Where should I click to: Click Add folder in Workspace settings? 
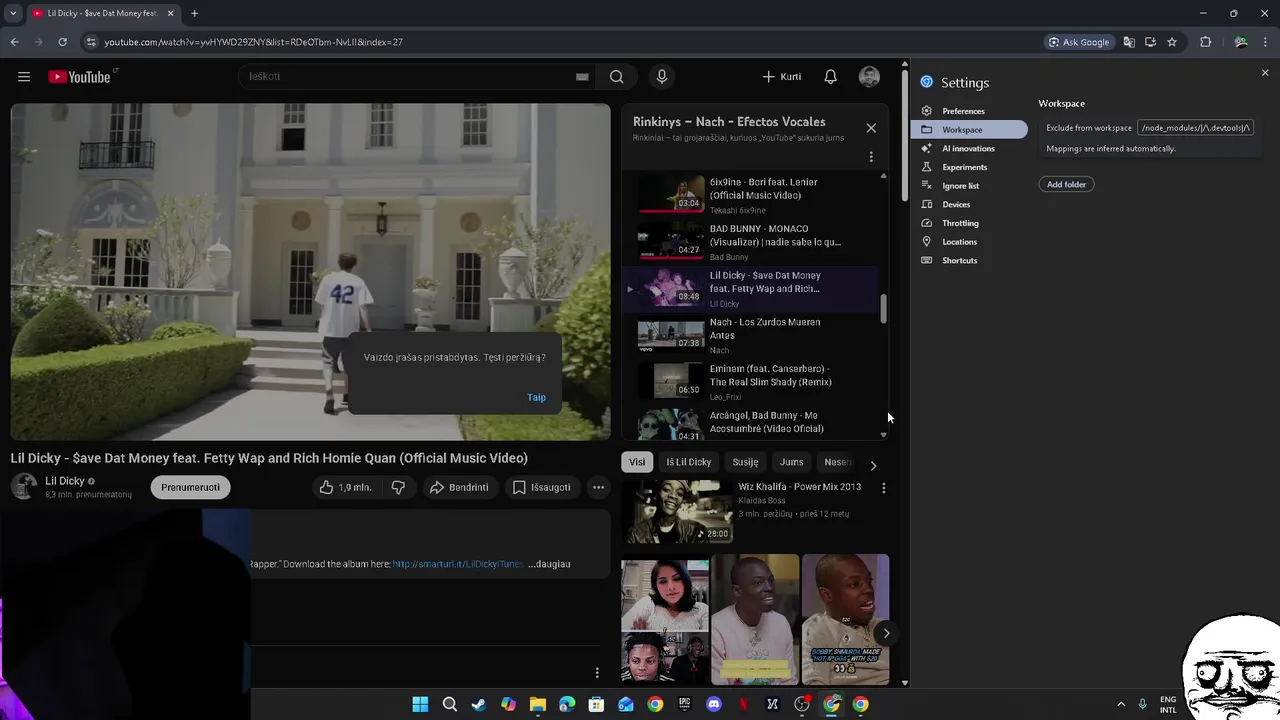1067,184
